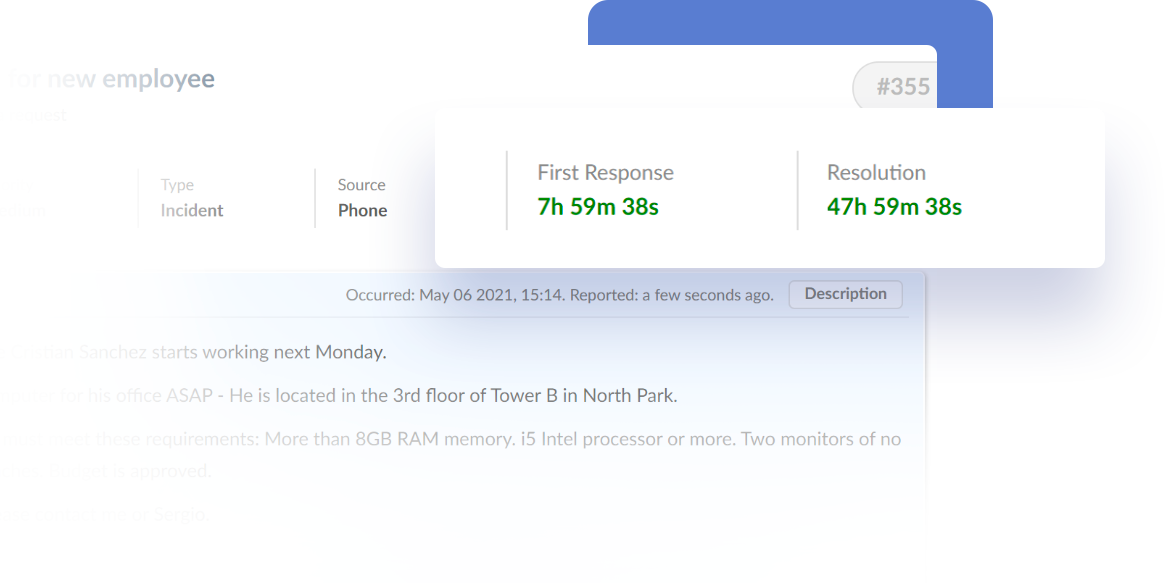This screenshot has height=583, width=1165.
Task: Click the SLA metrics card
Action: click(x=770, y=187)
